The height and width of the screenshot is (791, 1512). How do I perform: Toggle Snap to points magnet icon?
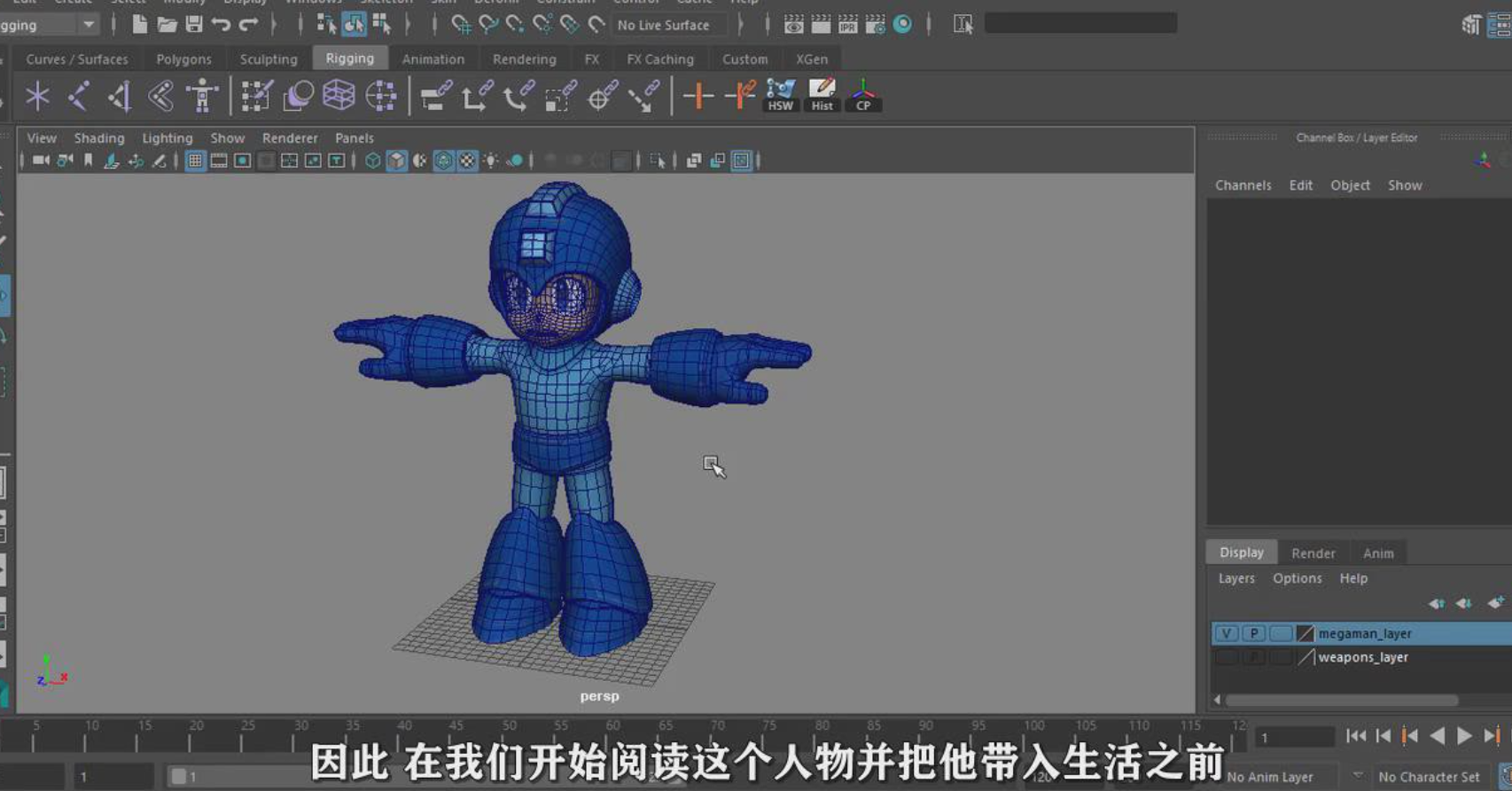pyautogui.click(x=515, y=25)
